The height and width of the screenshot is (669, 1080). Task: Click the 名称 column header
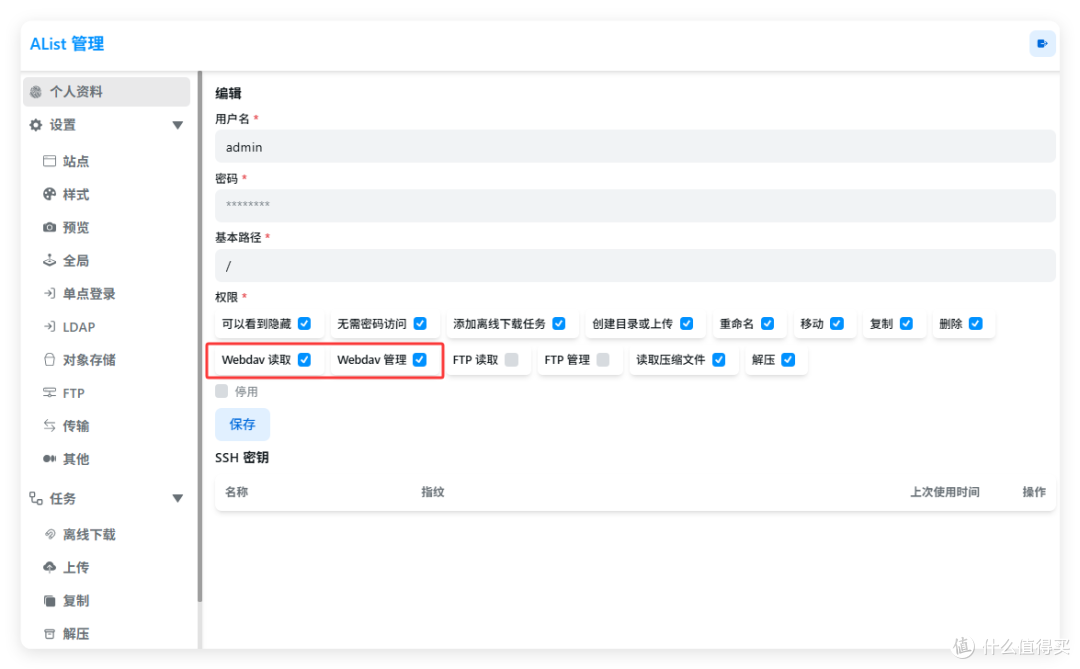point(236,492)
